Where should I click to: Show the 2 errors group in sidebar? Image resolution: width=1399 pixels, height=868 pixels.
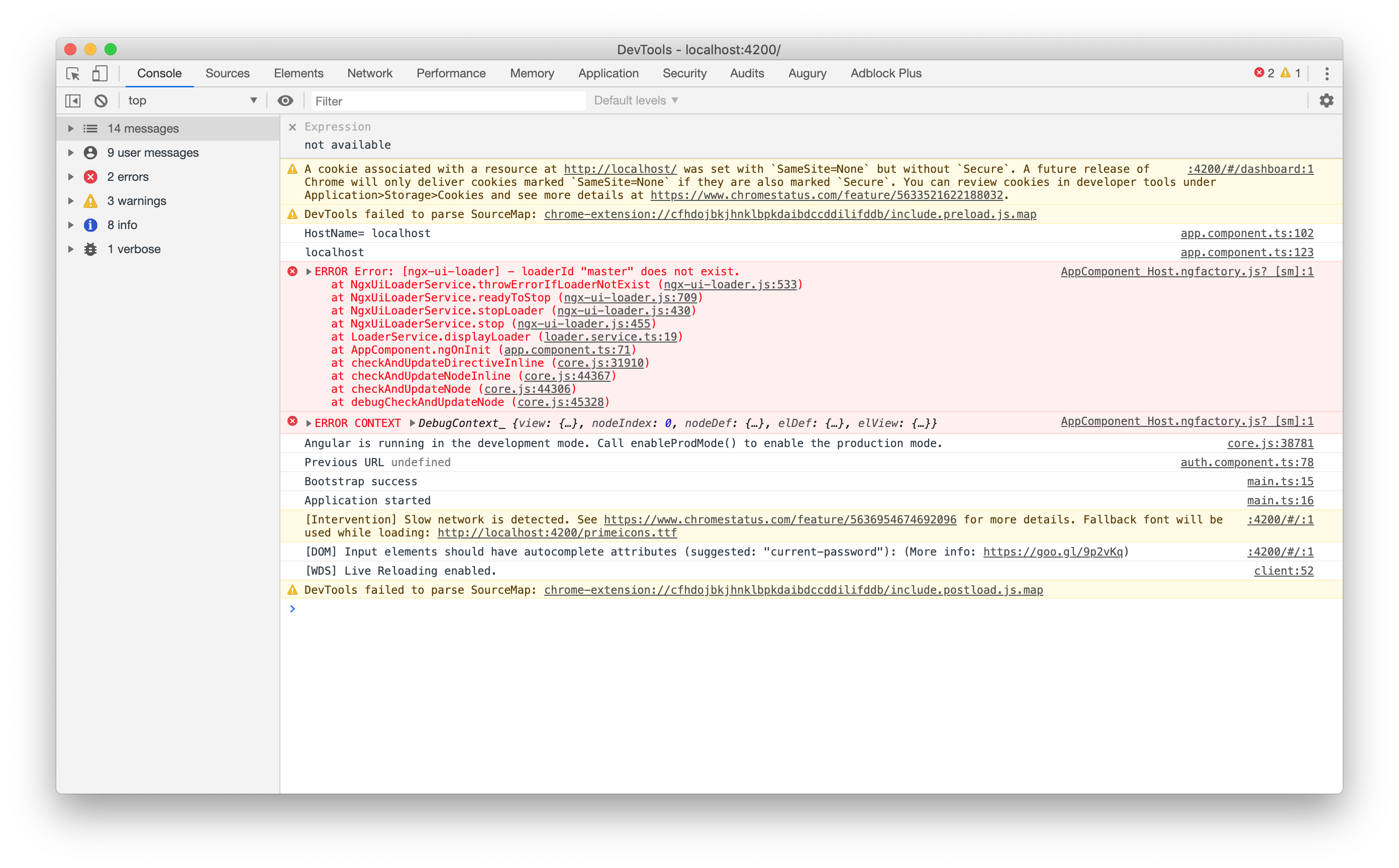pyautogui.click(x=128, y=176)
